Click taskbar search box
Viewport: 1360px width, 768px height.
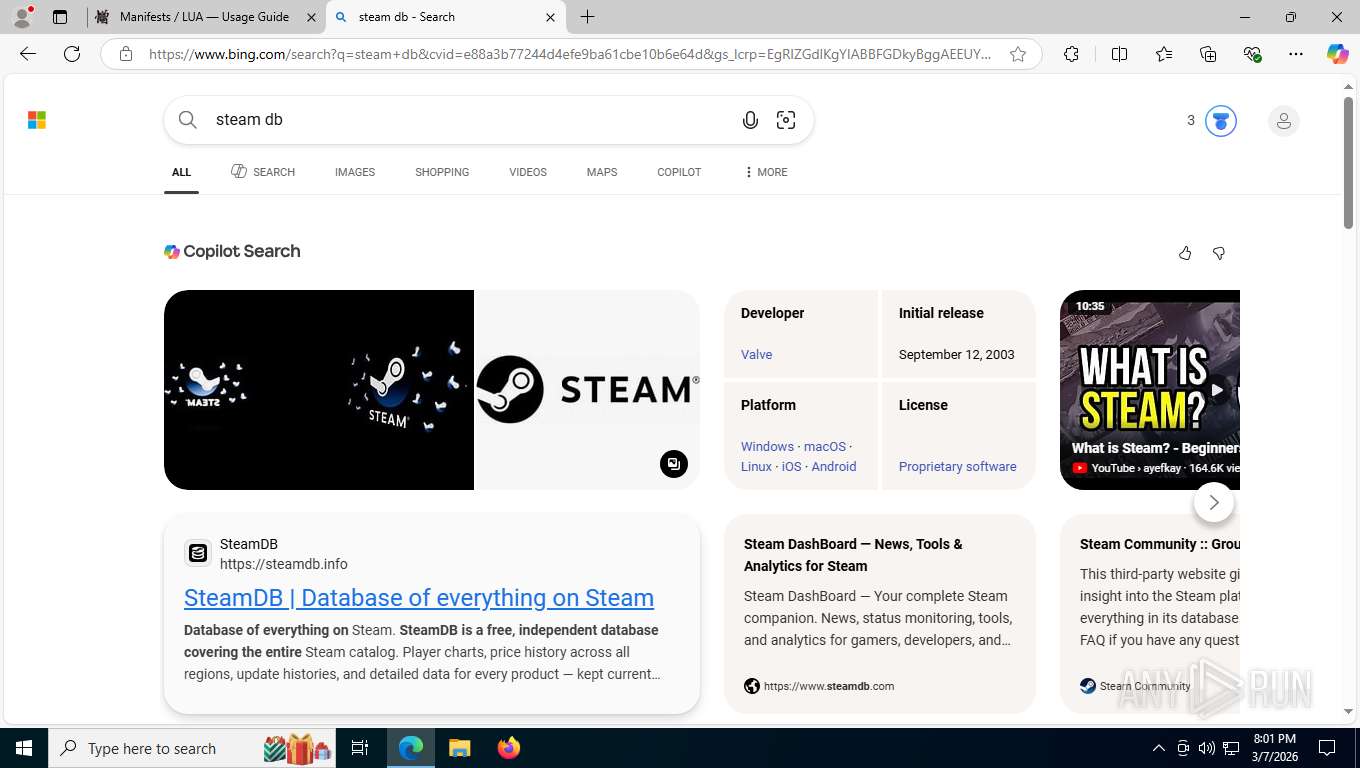192,748
